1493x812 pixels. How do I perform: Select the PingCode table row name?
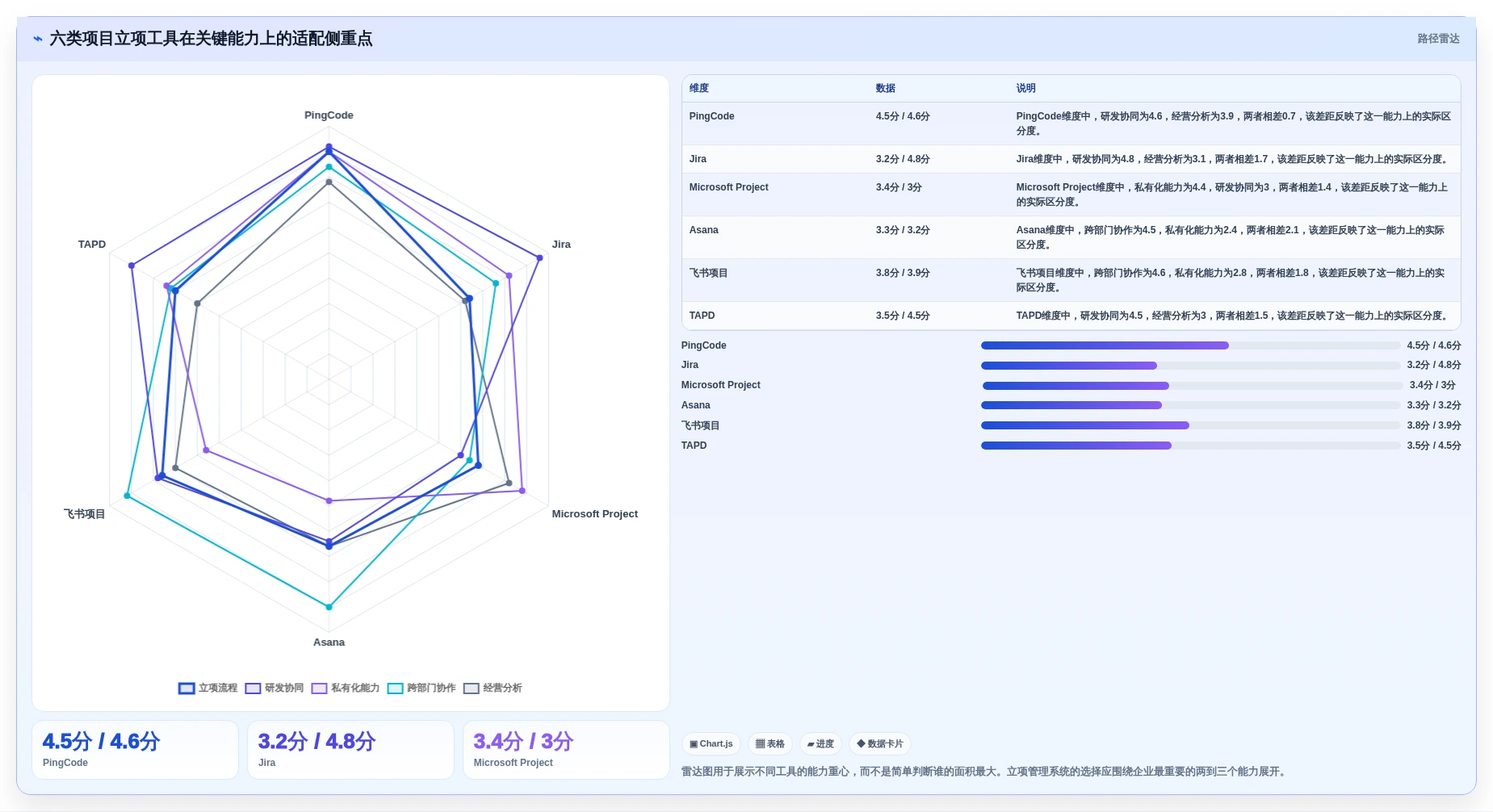pos(711,116)
